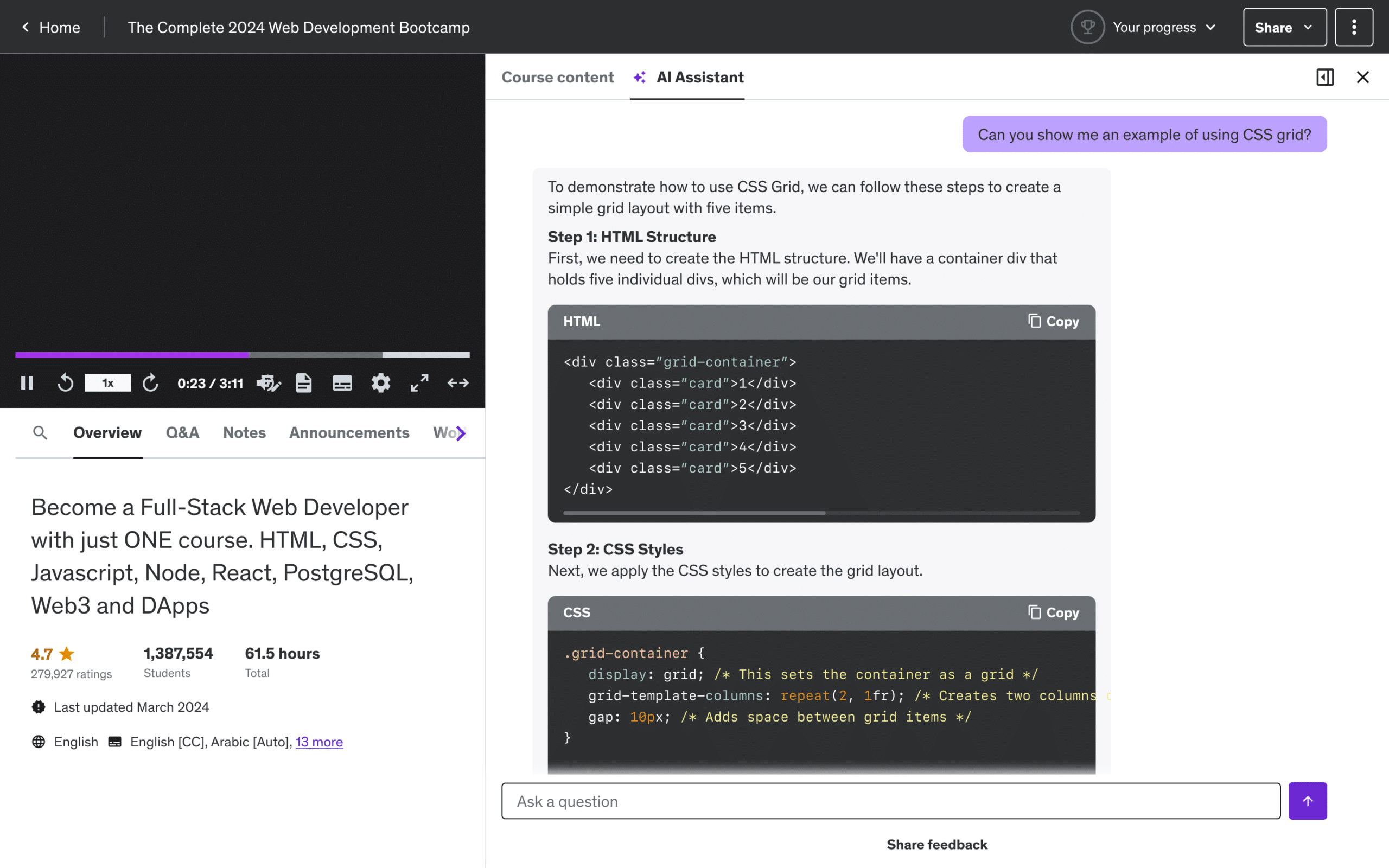Image resolution: width=1389 pixels, height=868 pixels.
Task: Click the Last updated March 2024 text
Action: pyautogui.click(x=131, y=707)
